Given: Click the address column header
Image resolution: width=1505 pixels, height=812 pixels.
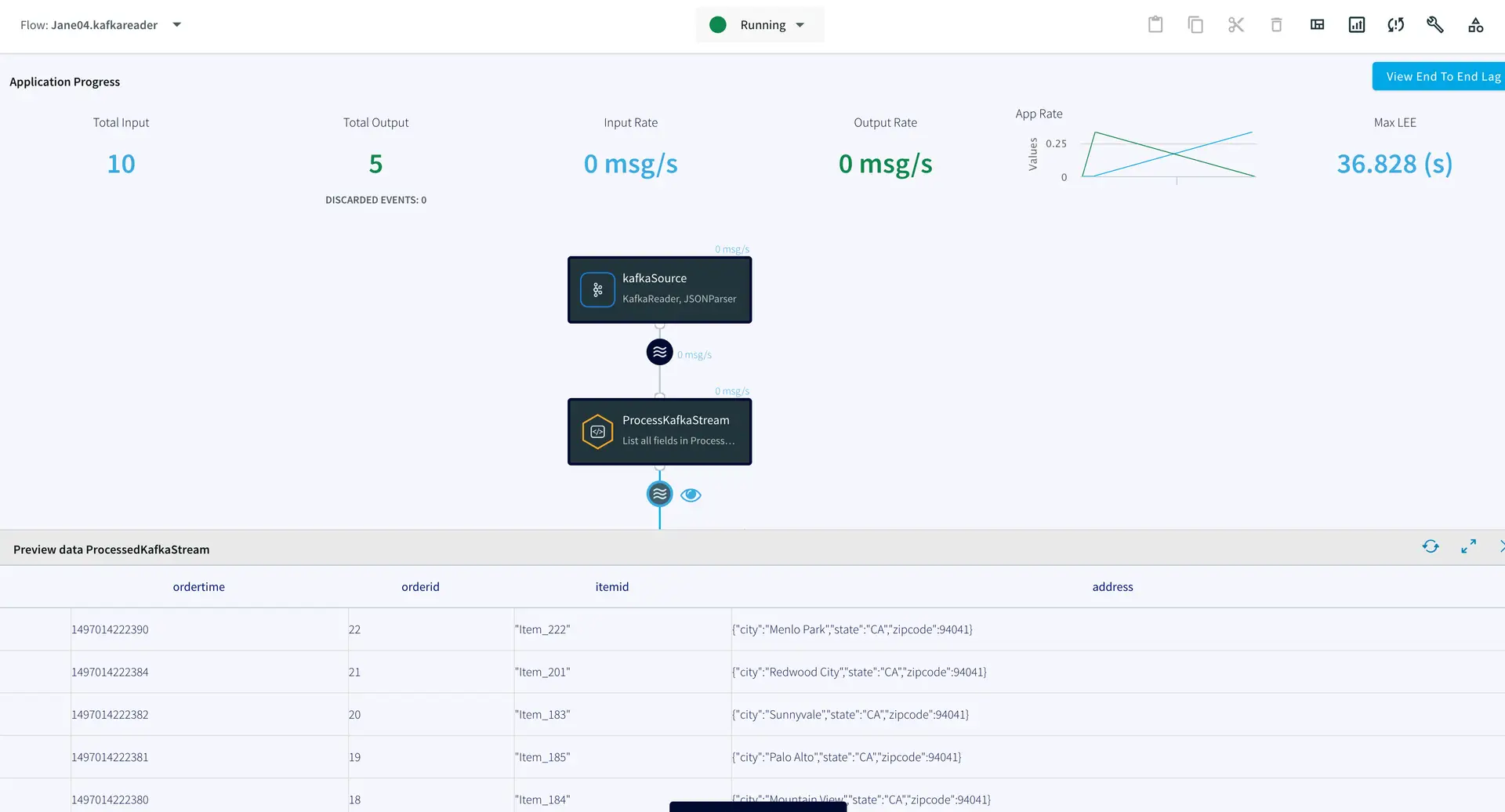Looking at the screenshot, I should pyautogui.click(x=1112, y=587).
